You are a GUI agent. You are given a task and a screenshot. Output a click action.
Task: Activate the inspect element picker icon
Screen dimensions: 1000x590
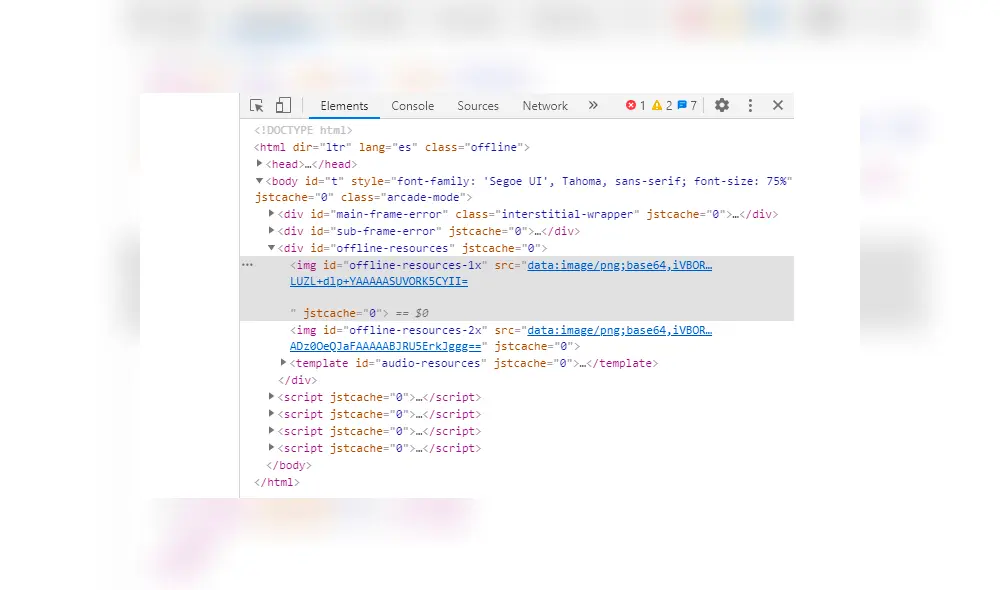coord(257,106)
